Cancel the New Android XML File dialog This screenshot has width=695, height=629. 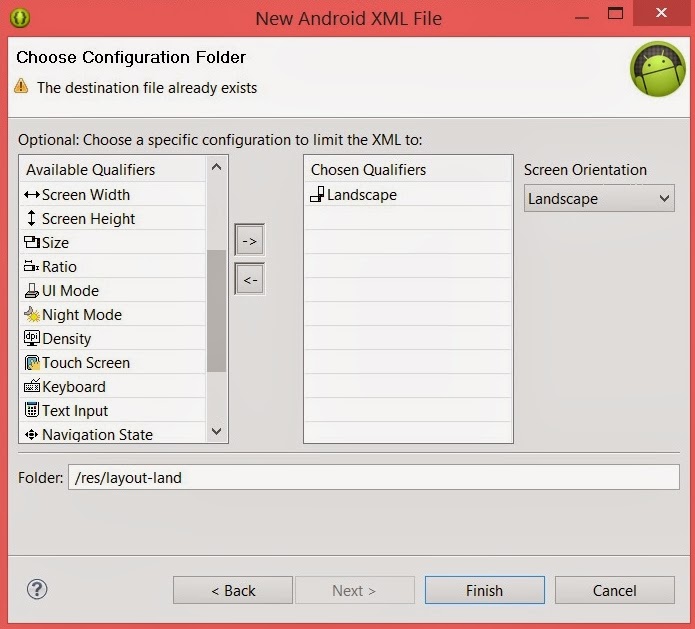pos(615,590)
